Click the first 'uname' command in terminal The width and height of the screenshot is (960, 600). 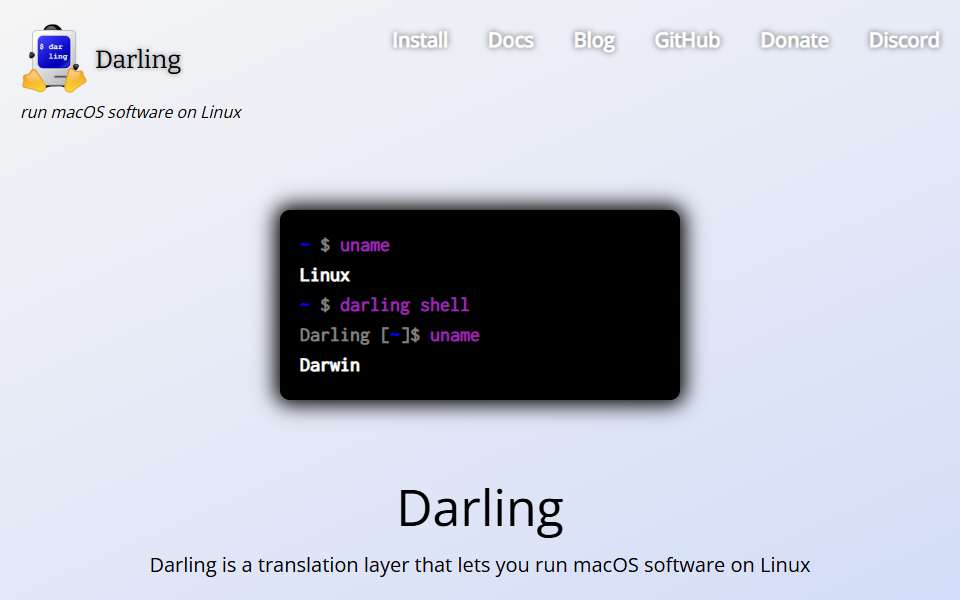point(365,246)
